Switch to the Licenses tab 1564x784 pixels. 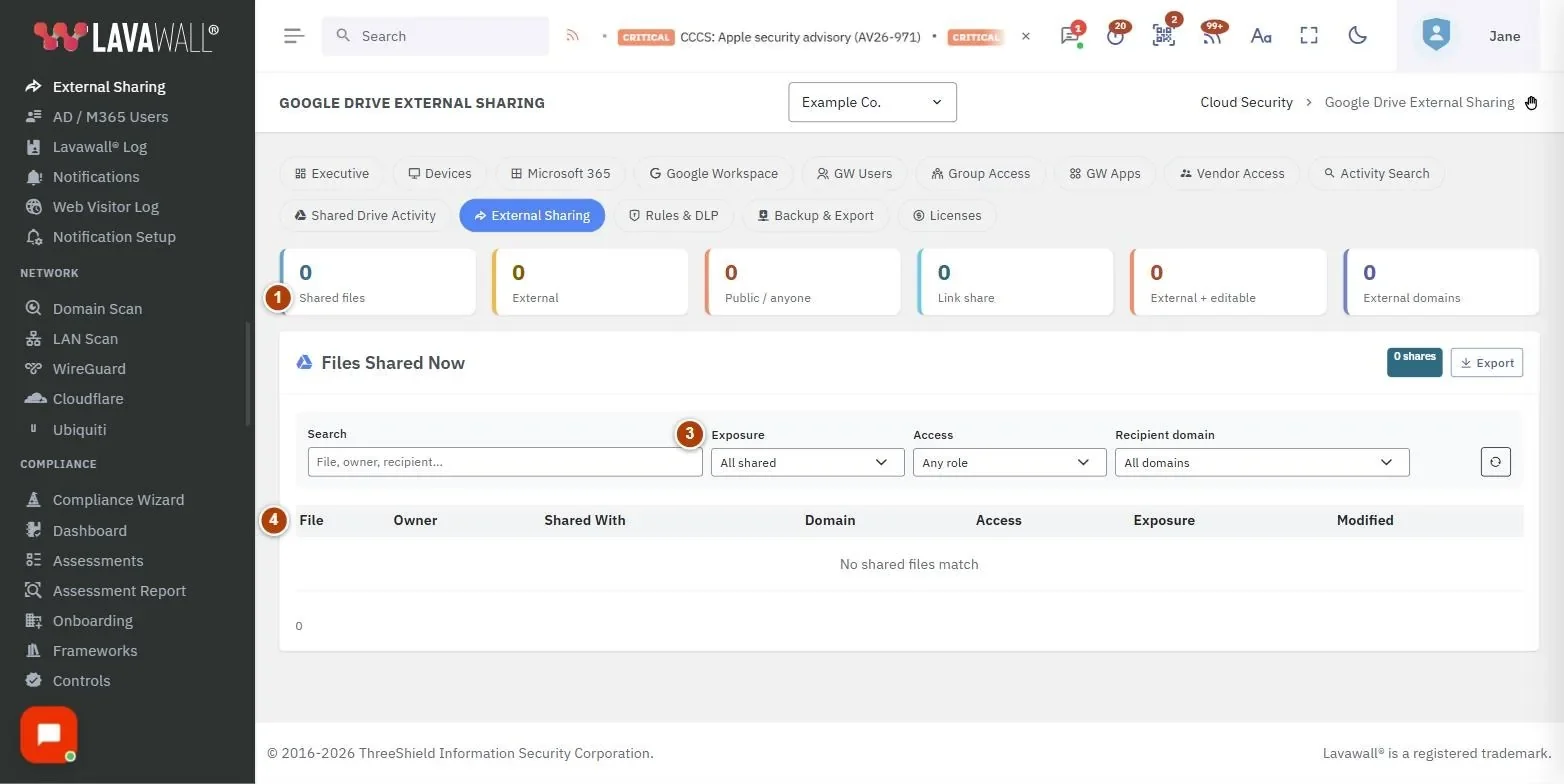point(947,215)
